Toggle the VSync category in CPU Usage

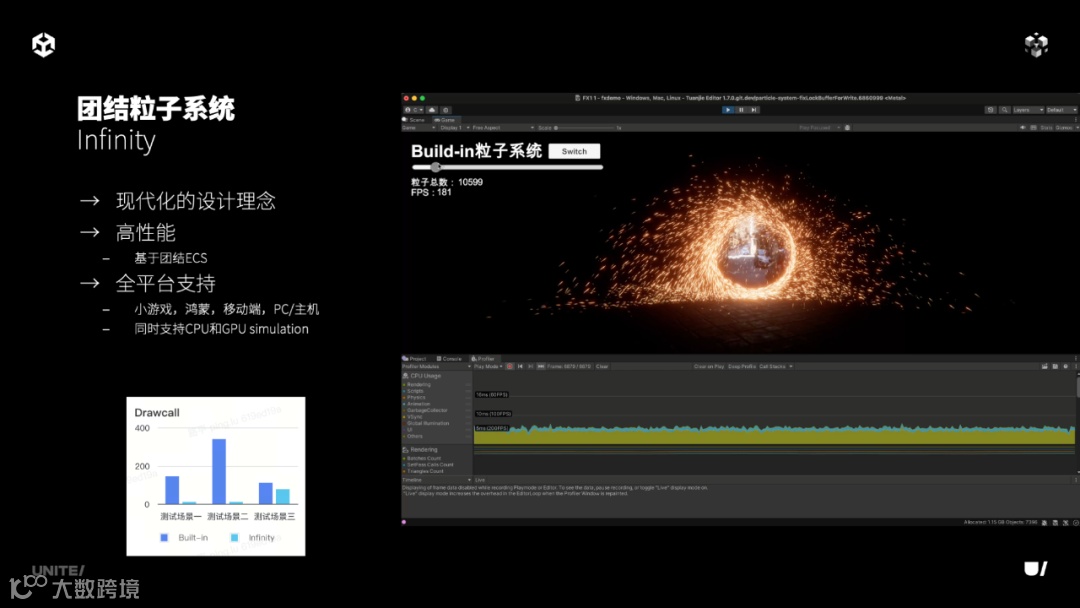[413, 417]
